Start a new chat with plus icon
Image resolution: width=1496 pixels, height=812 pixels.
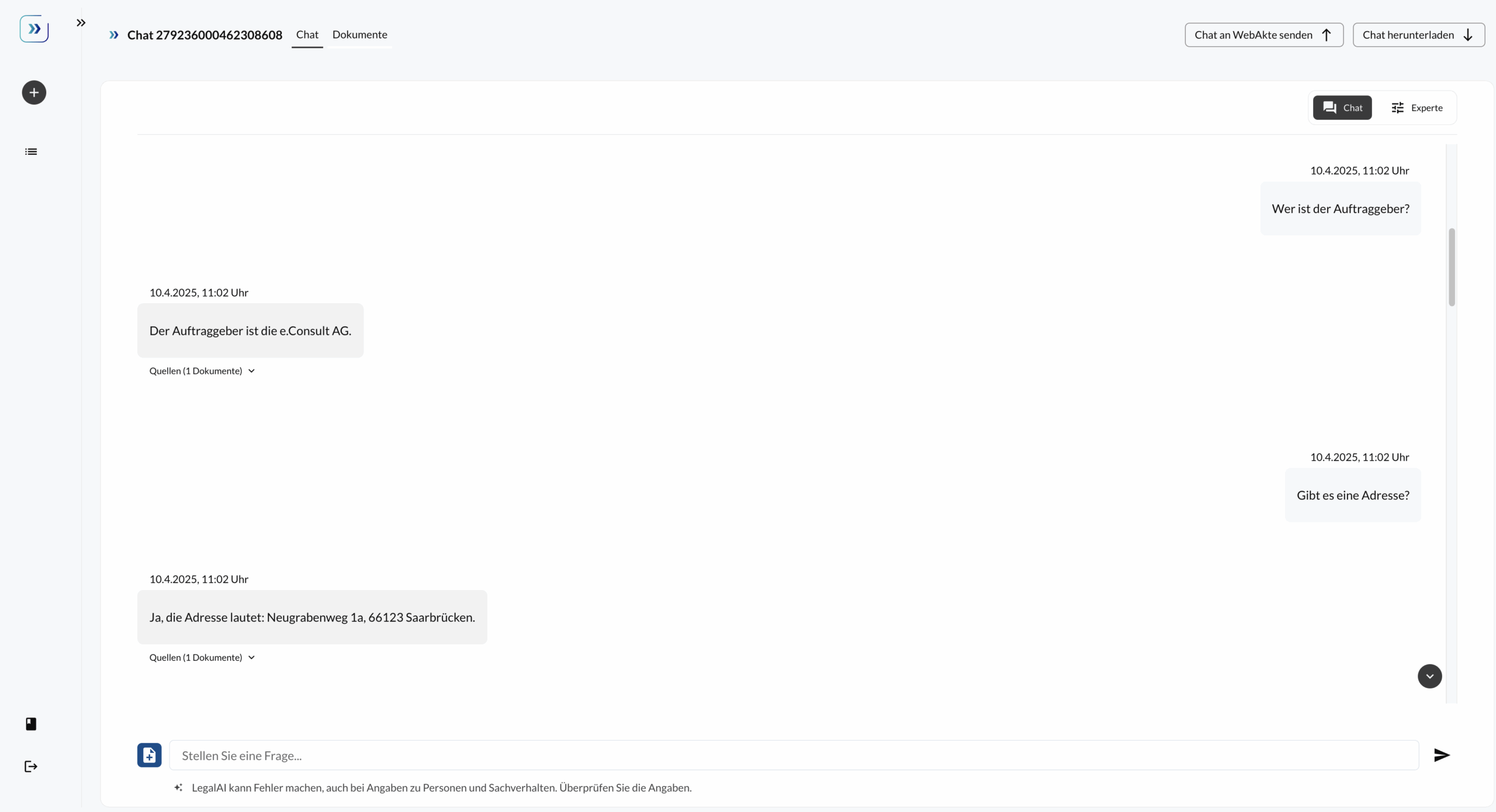(34, 92)
